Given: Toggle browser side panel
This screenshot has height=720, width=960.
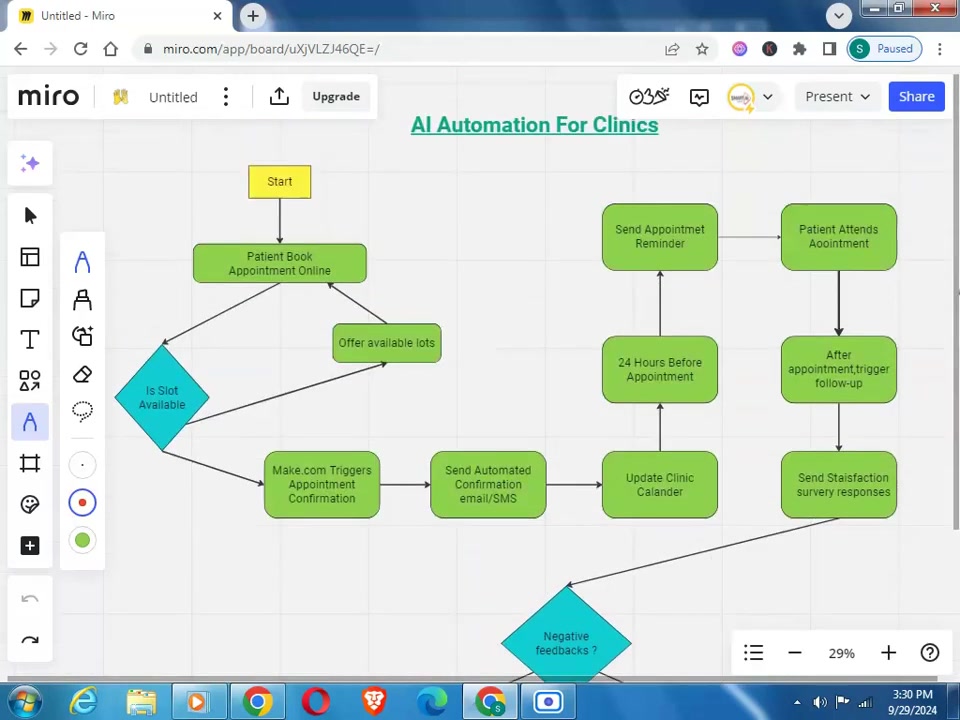Looking at the screenshot, I should [830, 49].
